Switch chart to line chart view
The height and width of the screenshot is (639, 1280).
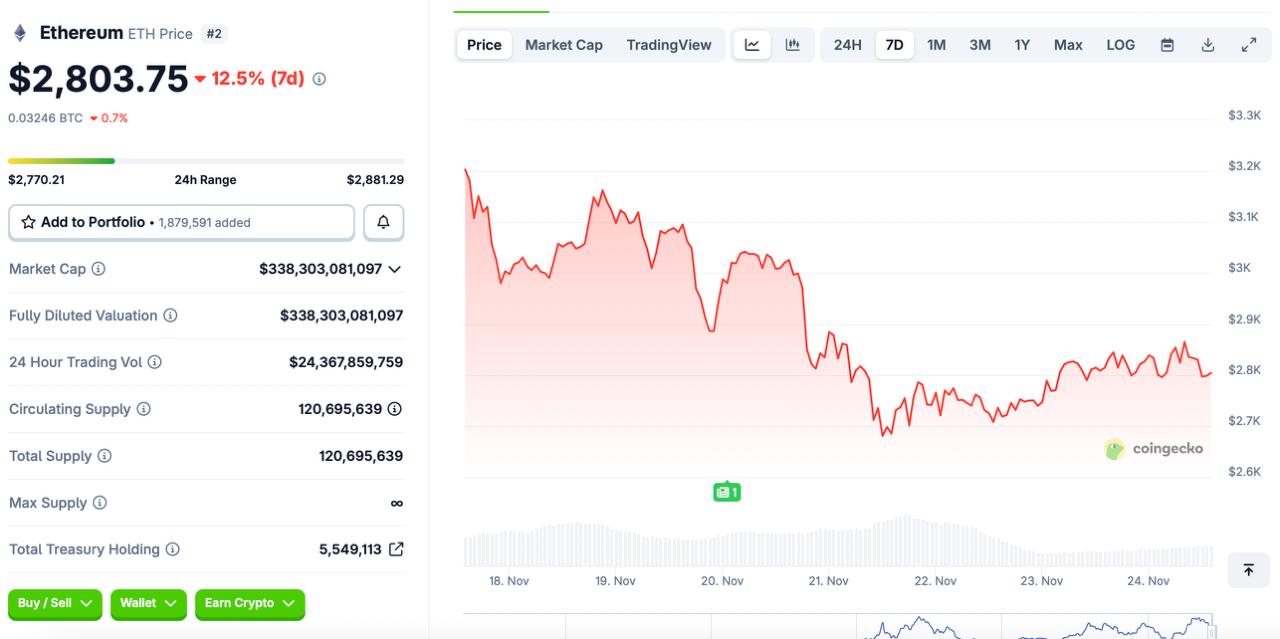(x=751, y=44)
